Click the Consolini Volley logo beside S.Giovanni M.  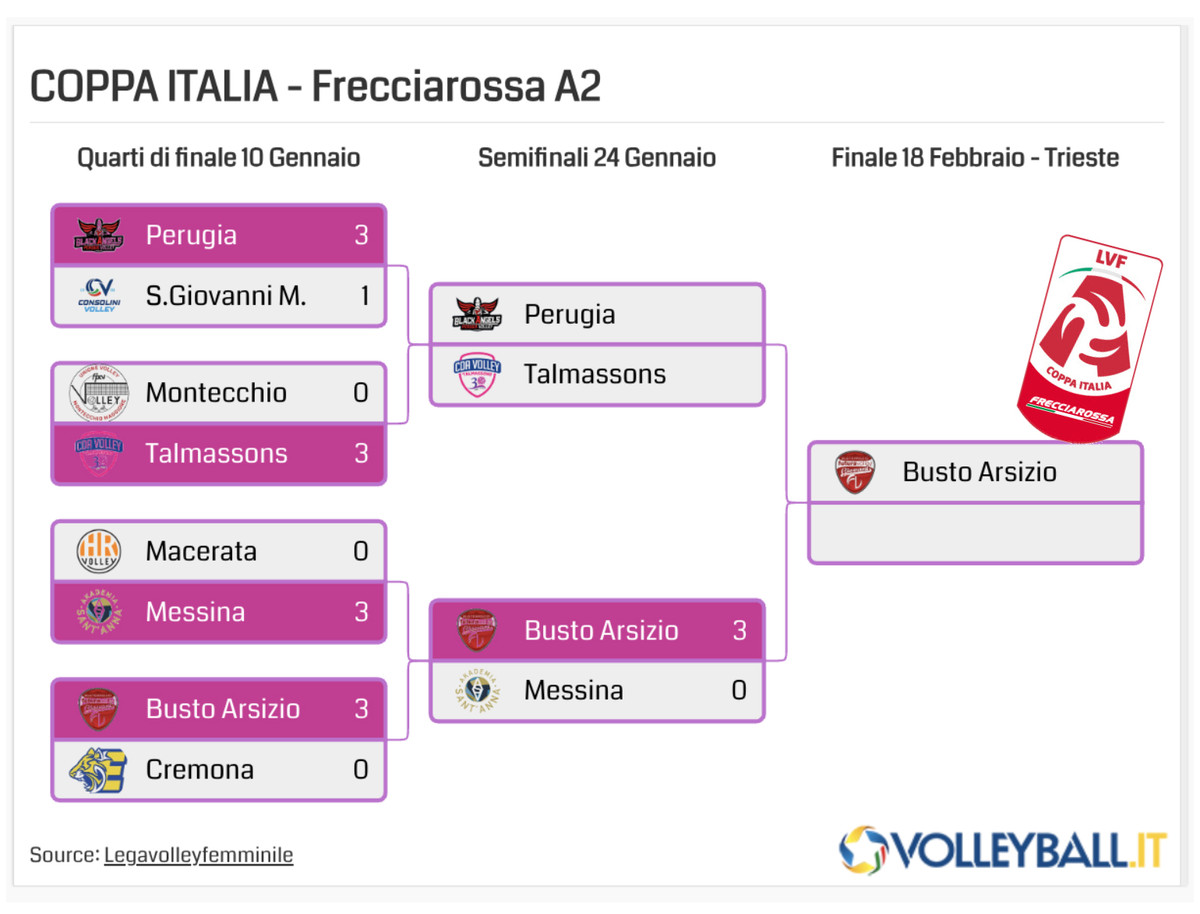tap(98, 295)
